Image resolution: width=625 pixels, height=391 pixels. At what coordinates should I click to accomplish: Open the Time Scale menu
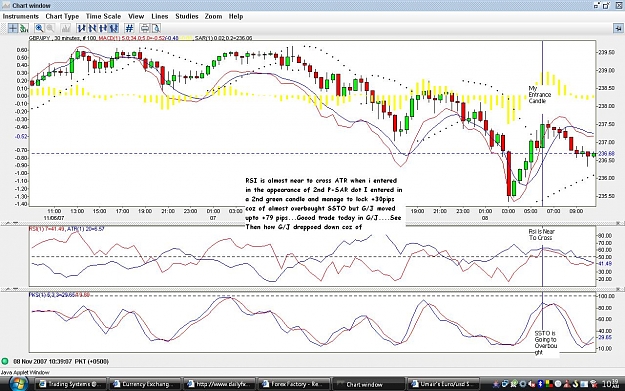click(x=103, y=16)
